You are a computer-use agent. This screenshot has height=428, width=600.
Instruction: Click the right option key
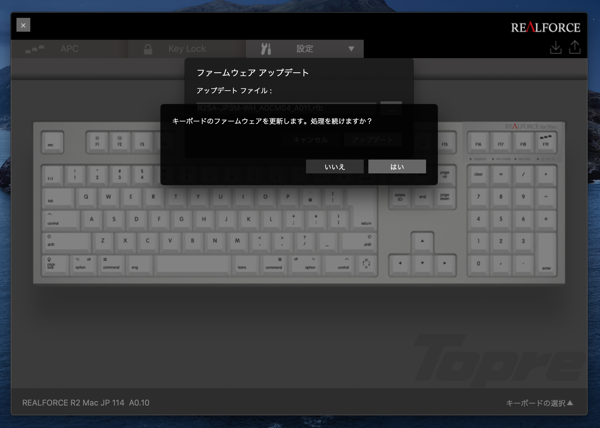305,264
